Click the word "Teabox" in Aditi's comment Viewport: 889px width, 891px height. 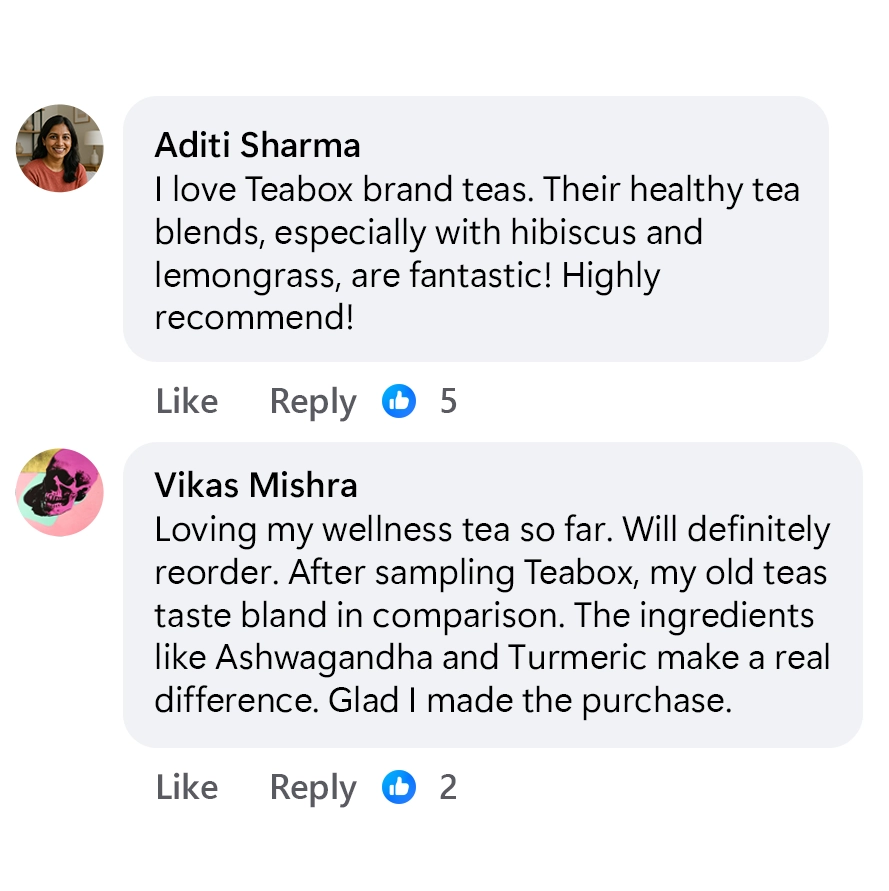pyautogui.click(x=300, y=189)
